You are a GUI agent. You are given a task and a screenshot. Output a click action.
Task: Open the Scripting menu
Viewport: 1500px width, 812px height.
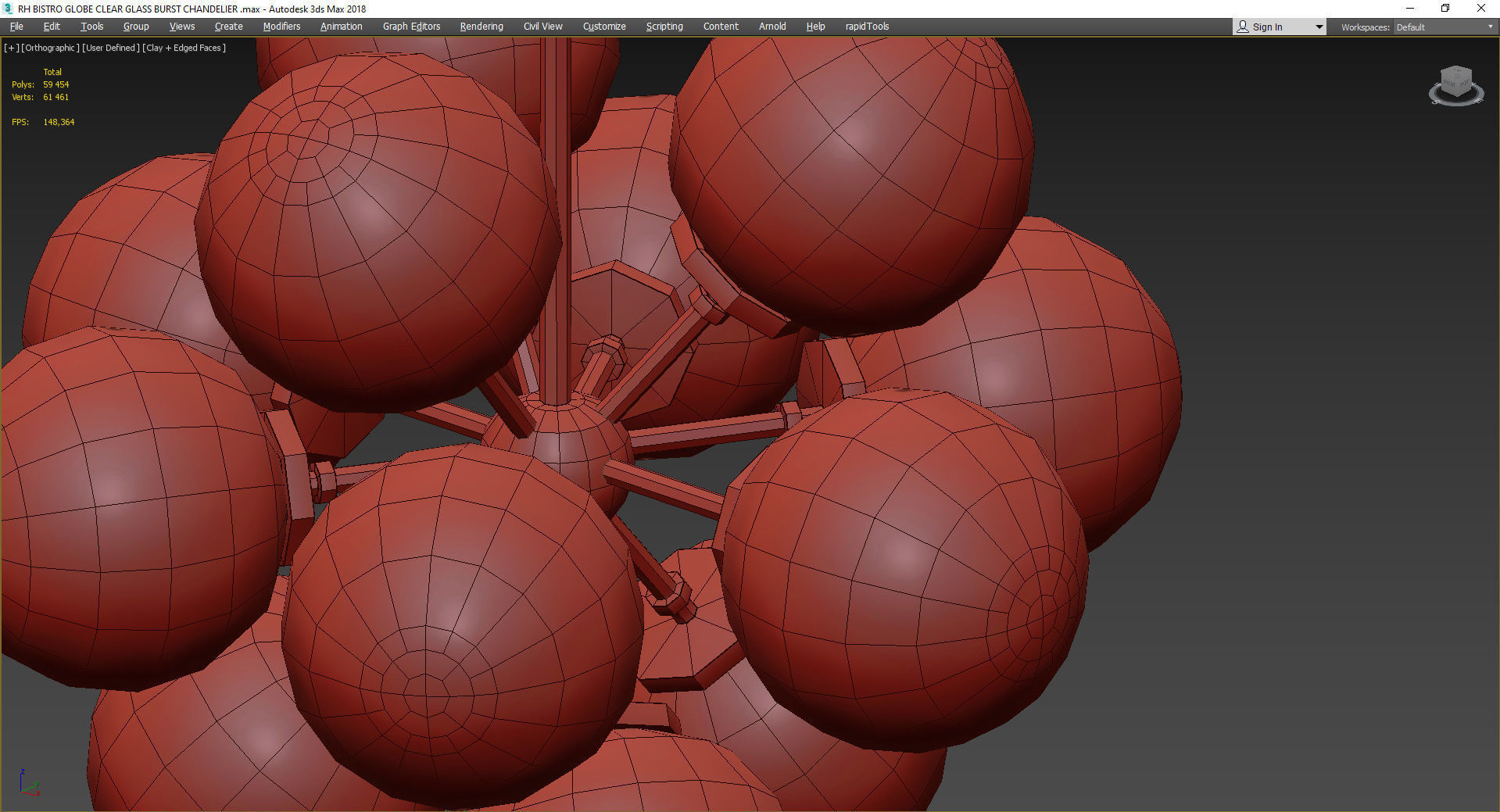pyautogui.click(x=664, y=27)
